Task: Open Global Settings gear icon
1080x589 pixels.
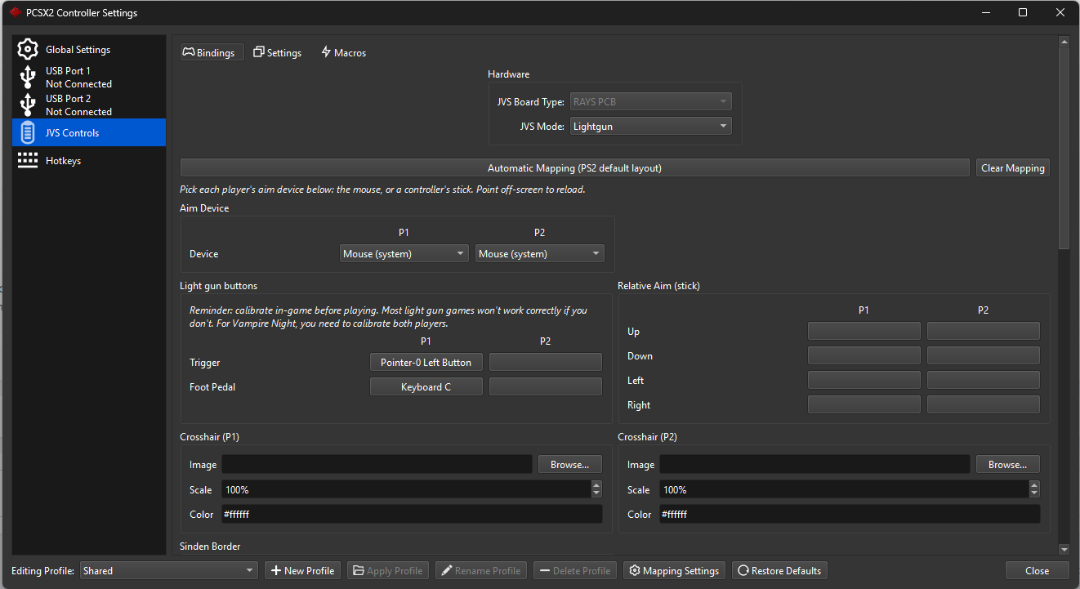Action: point(28,49)
